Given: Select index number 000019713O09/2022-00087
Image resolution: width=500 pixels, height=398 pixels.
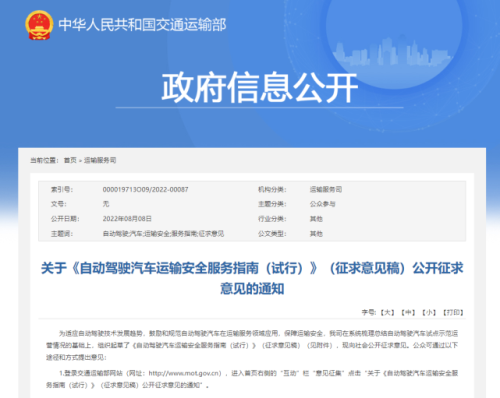Looking at the screenshot, I should pyautogui.click(x=145, y=189).
